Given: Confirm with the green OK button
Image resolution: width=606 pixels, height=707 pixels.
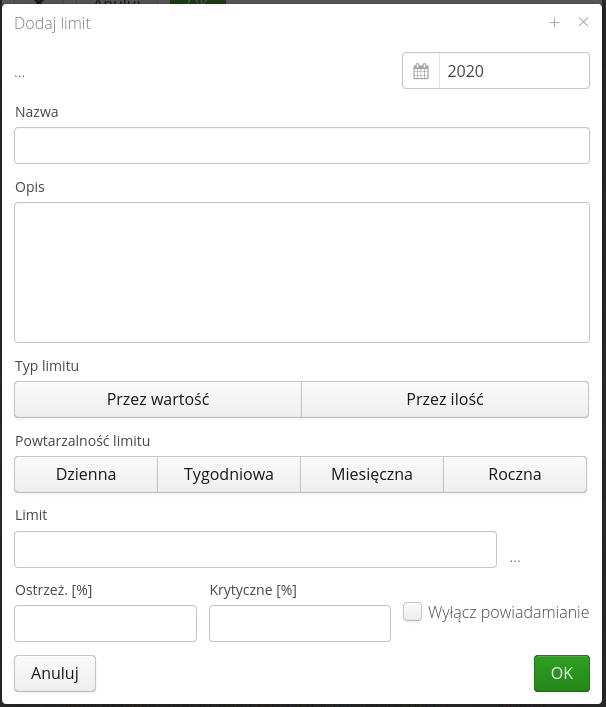Looking at the screenshot, I should click(x=562, y=673).
